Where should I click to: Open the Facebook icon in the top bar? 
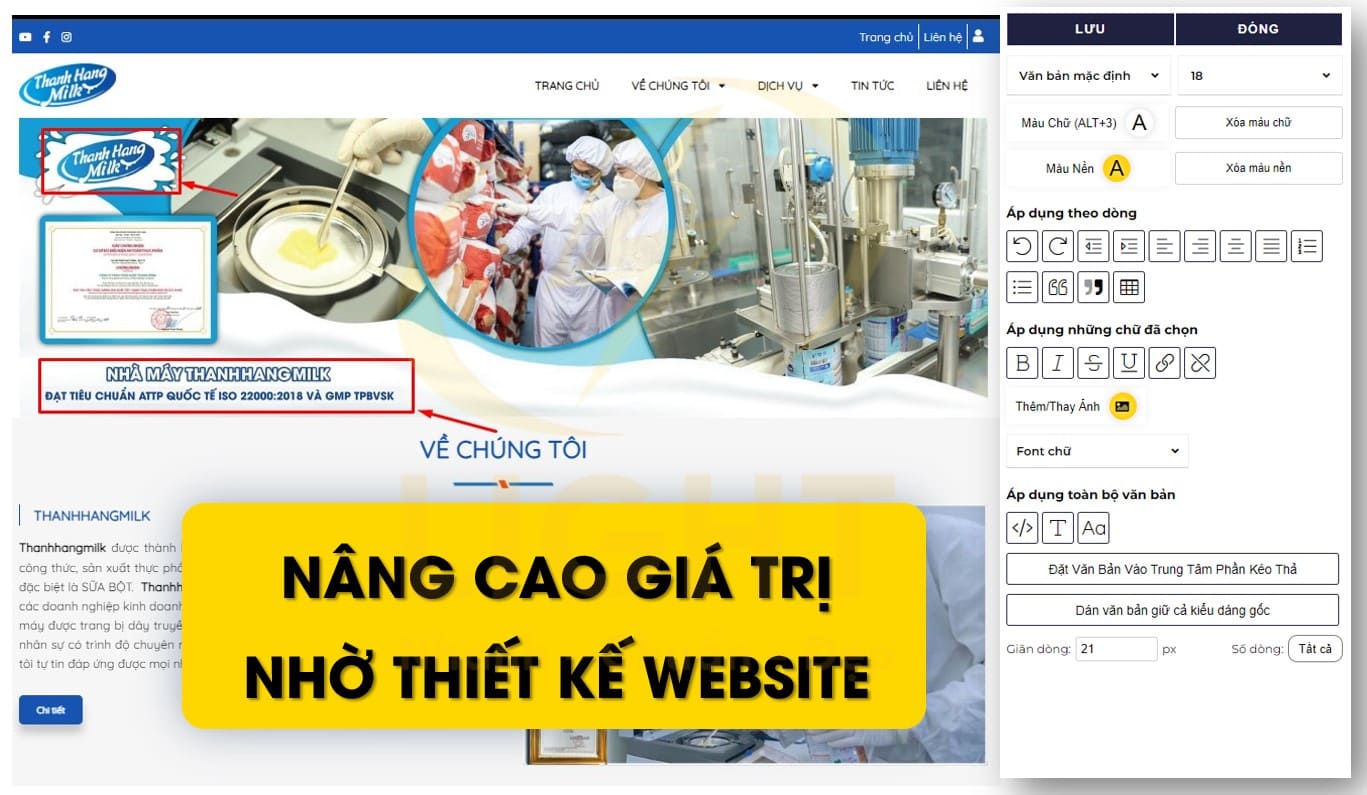coord(46,37)
